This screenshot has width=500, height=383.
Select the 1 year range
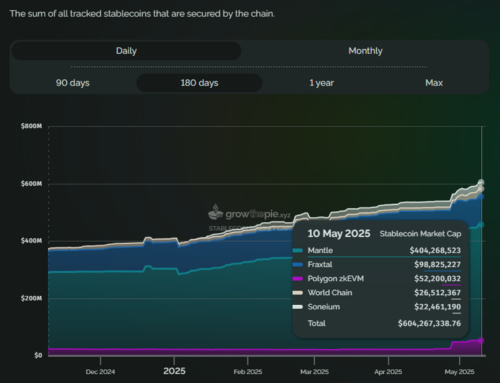(321, 83)
